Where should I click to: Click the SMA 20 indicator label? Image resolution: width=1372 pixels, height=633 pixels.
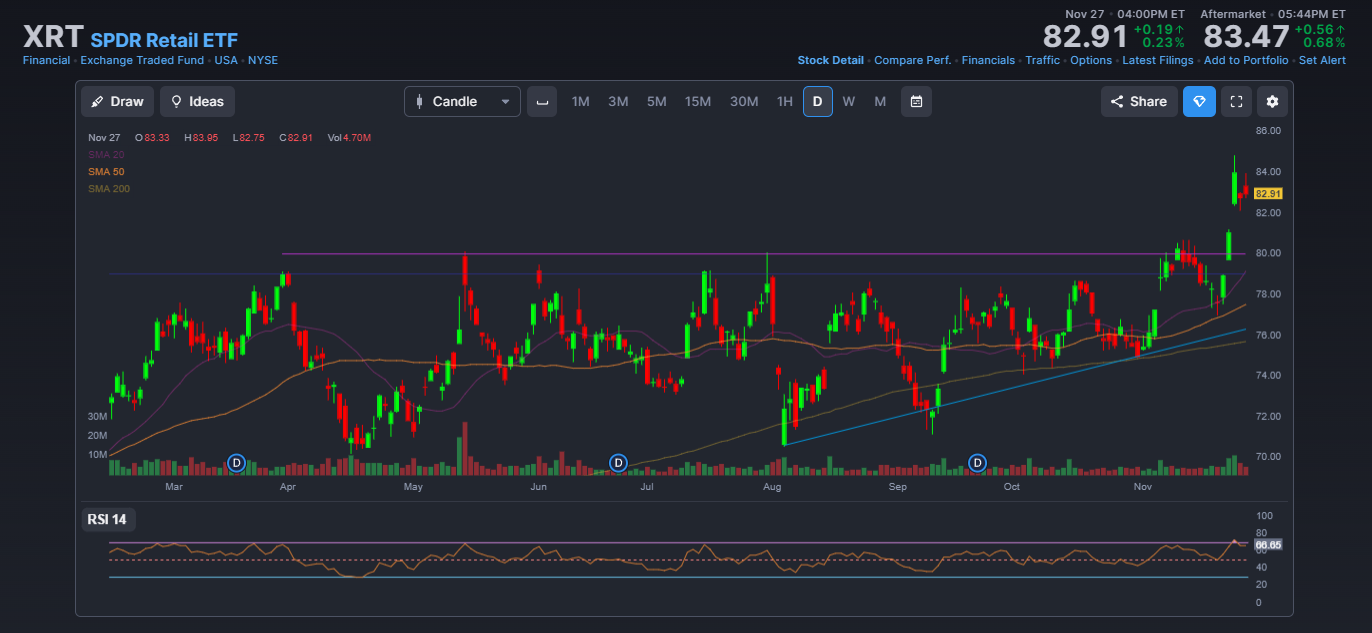pos(106,155)
